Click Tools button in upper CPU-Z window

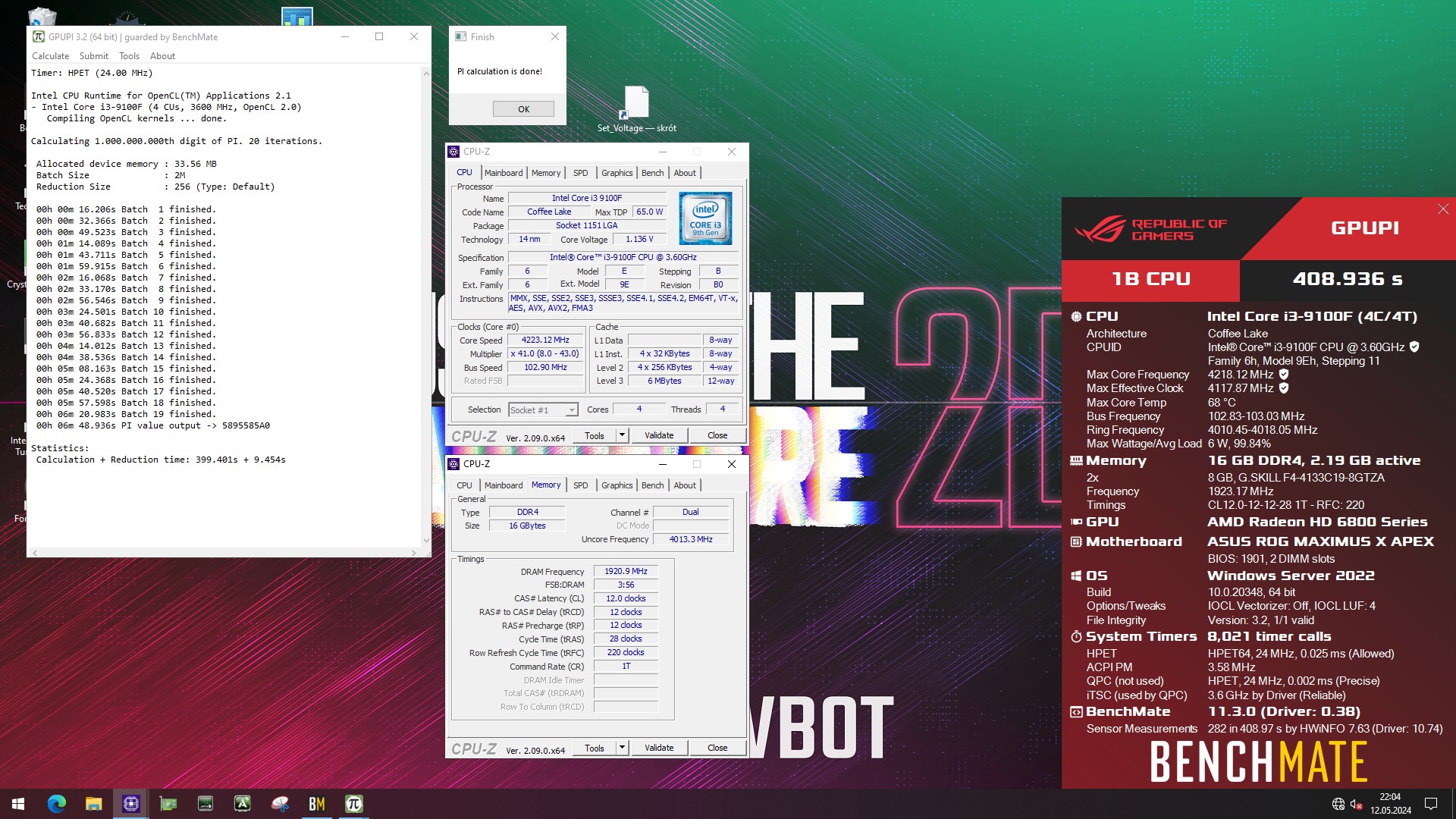(x=595, y=435)
